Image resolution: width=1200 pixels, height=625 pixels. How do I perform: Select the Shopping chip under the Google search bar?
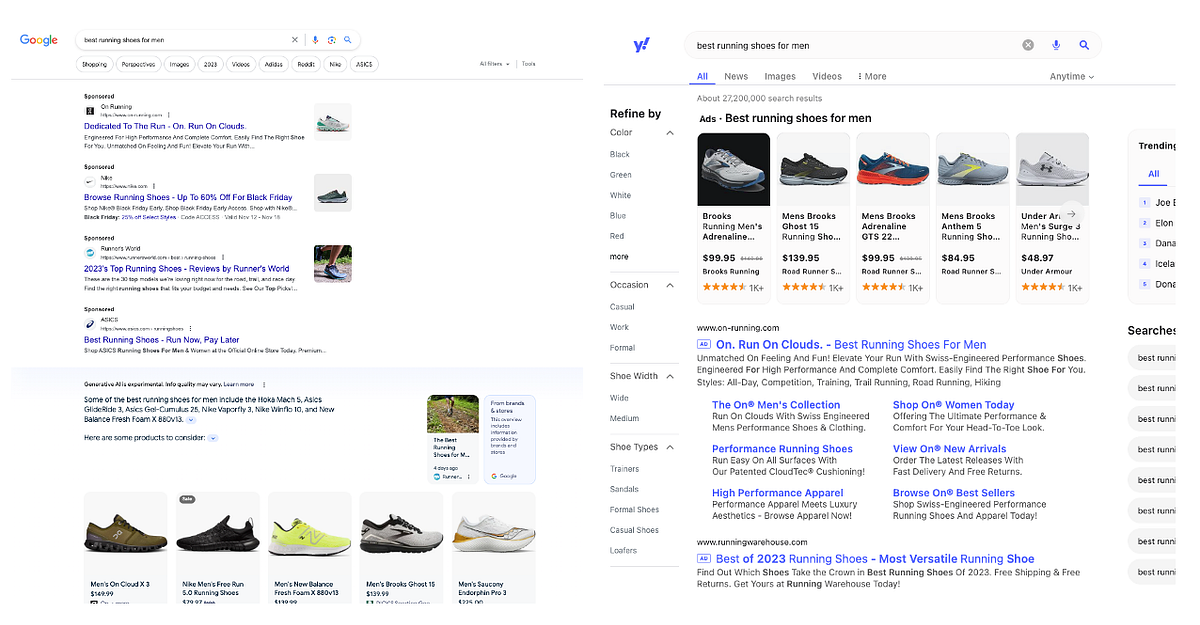pyautogui.click(x=95, y=63)
